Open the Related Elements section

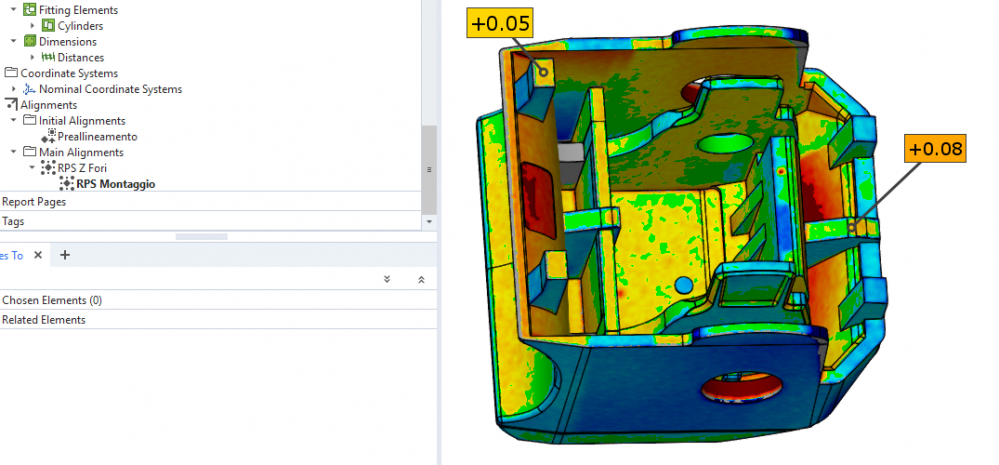219,320
